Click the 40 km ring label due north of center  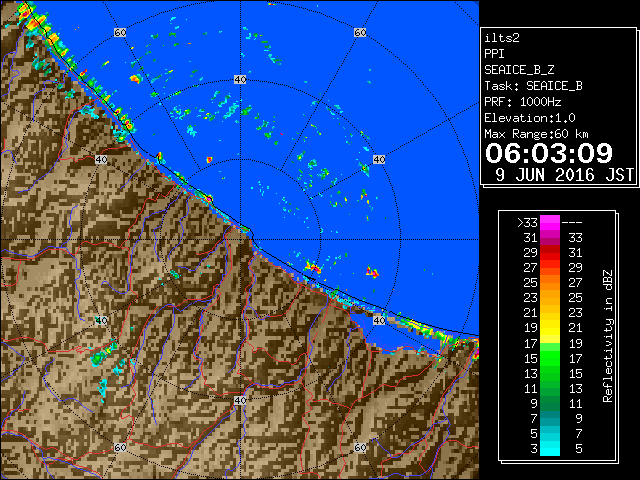(240, 80)
